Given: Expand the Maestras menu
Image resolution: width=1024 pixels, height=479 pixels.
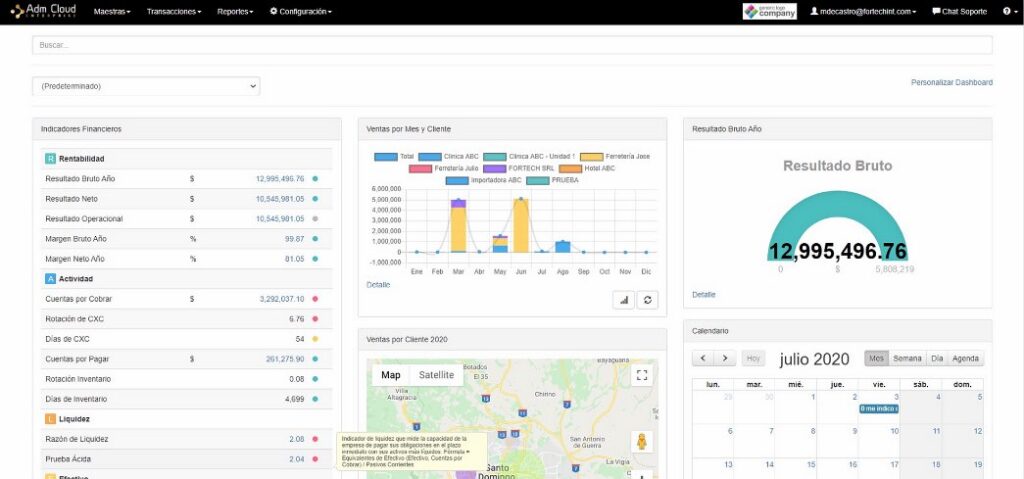Looking at the screenshot, I should 112,11.
